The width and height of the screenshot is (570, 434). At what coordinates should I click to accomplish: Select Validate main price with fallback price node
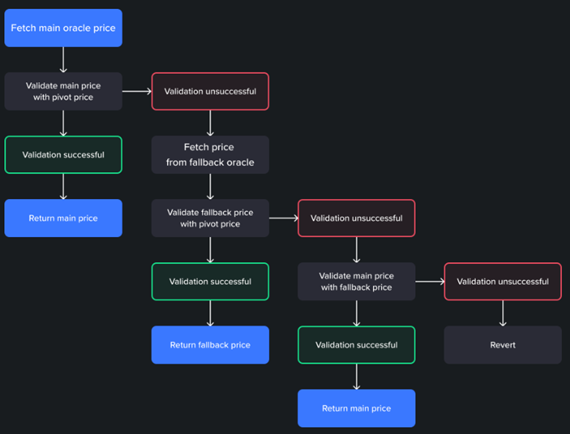click(357, 282)
